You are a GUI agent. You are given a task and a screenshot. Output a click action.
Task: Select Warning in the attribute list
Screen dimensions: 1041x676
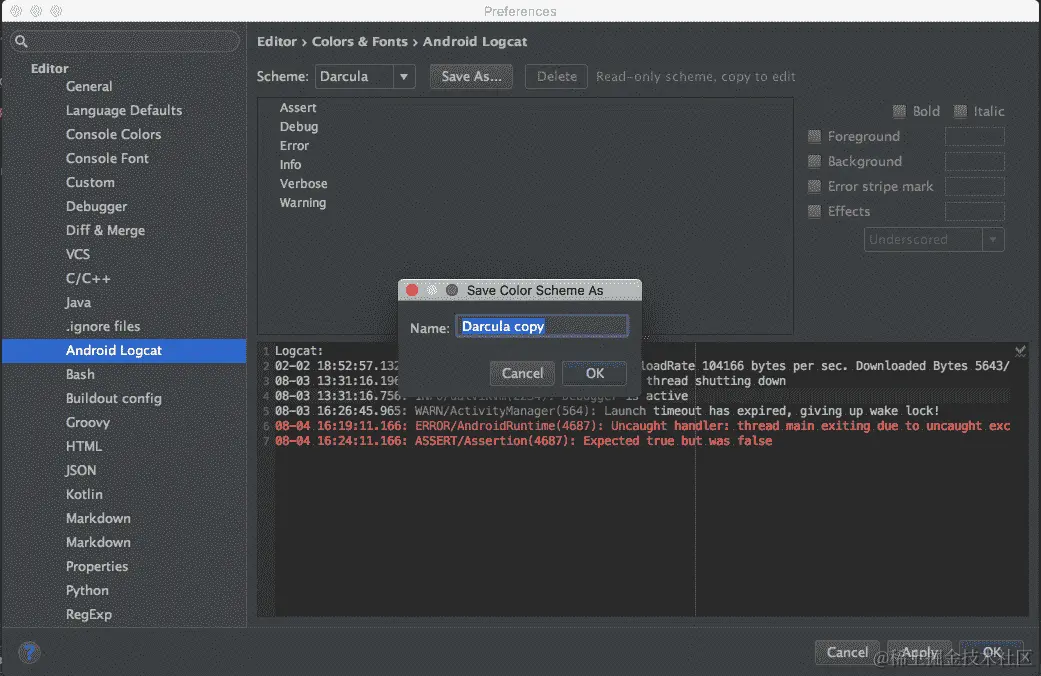303,203
